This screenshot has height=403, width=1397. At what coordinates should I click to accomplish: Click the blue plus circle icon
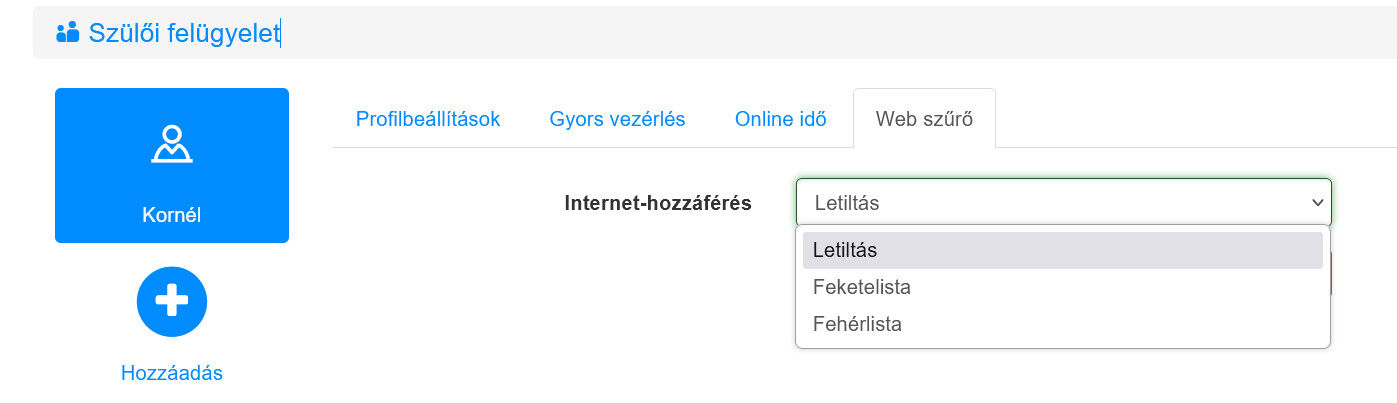click(172, 301)
